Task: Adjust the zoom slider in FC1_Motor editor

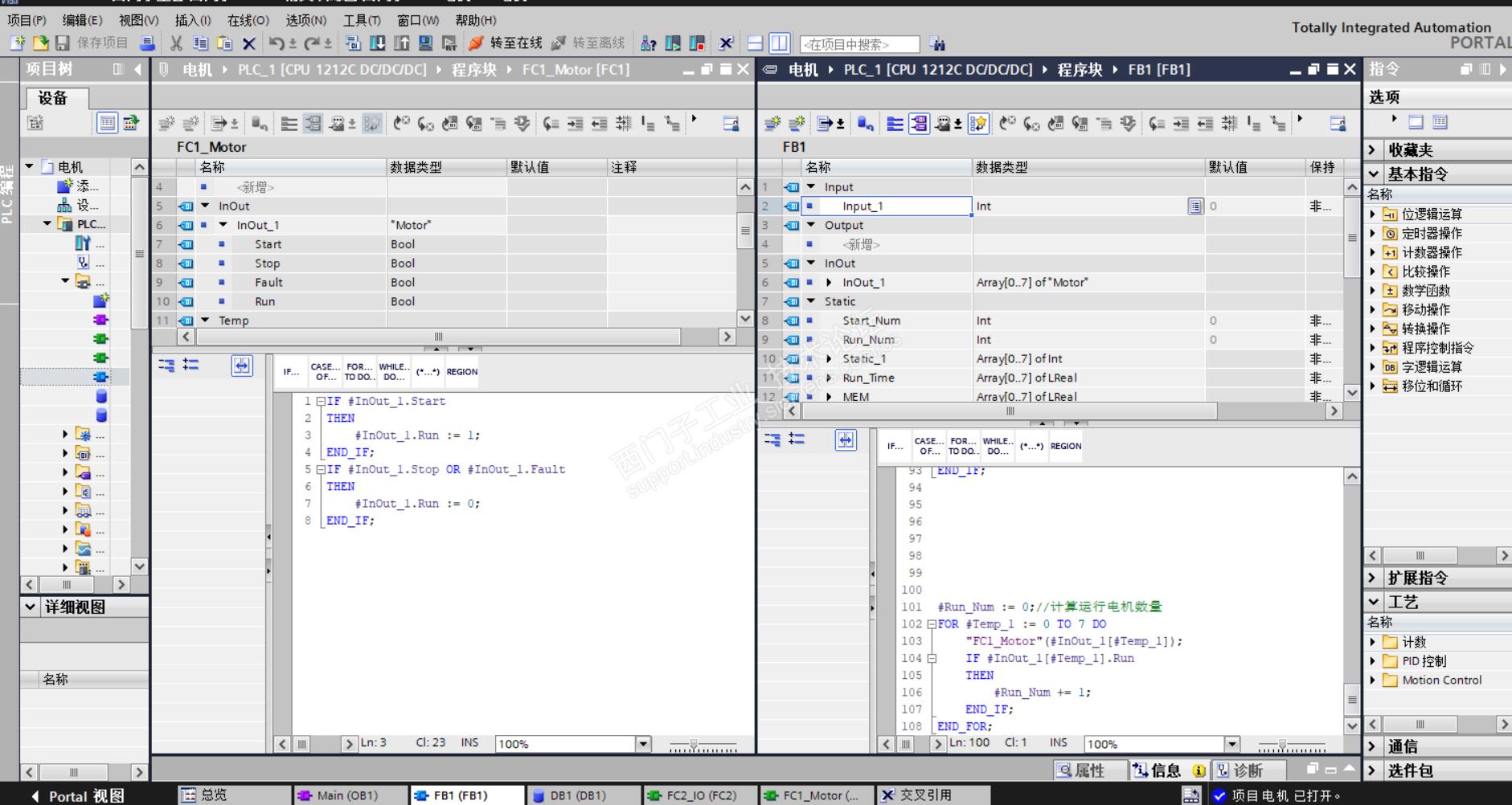Action: coord(694,745)
